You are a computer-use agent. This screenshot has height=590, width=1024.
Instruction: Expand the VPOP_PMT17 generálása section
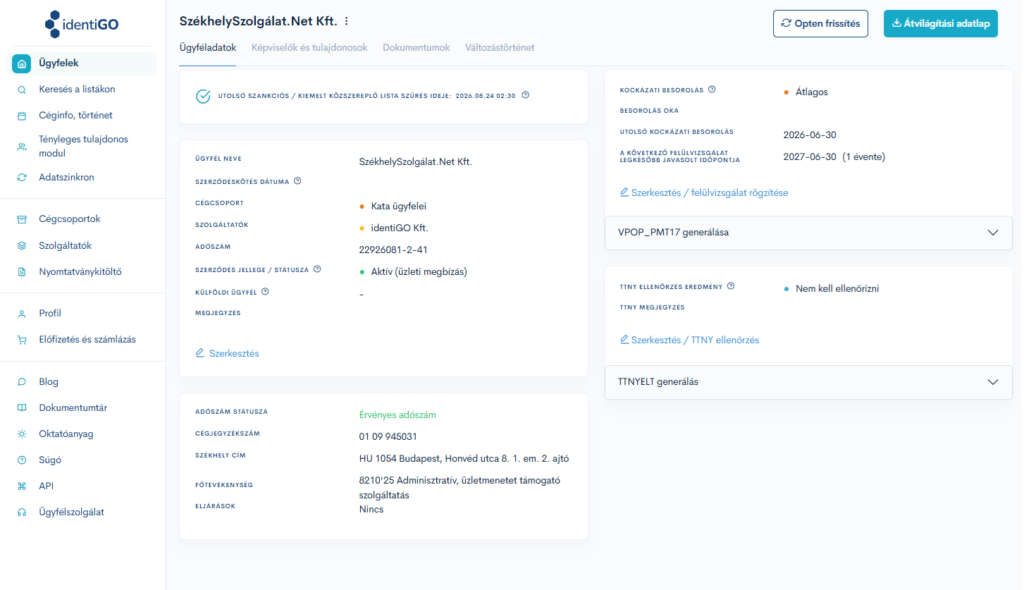(808, 233)
